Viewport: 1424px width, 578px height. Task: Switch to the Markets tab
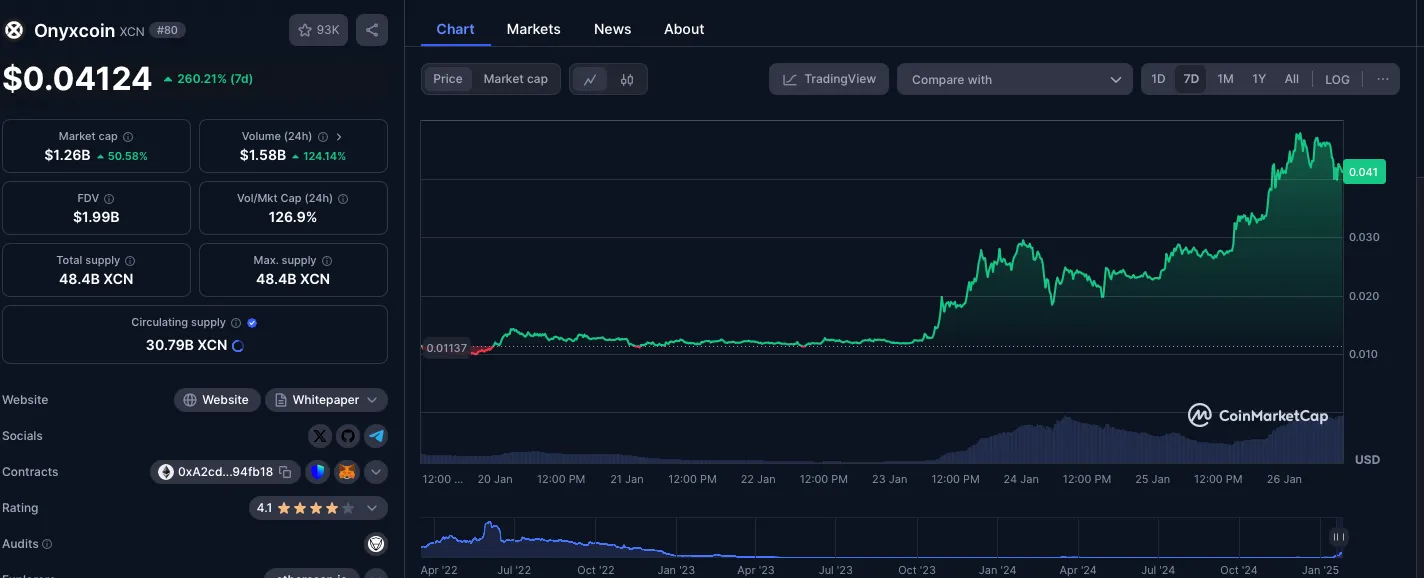coord(533,29)
